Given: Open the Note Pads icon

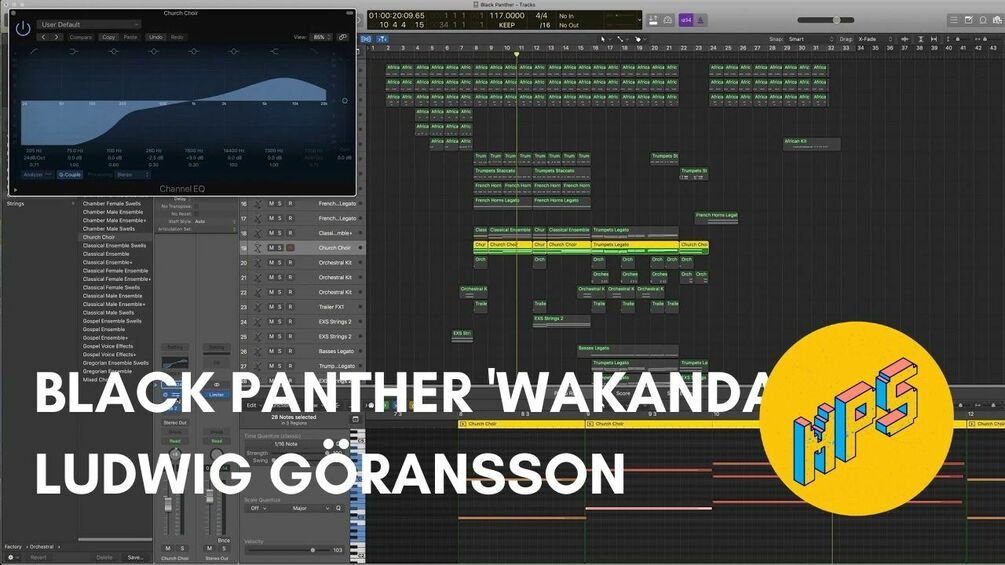Looking at the screenshot, I should click(968, 20).
